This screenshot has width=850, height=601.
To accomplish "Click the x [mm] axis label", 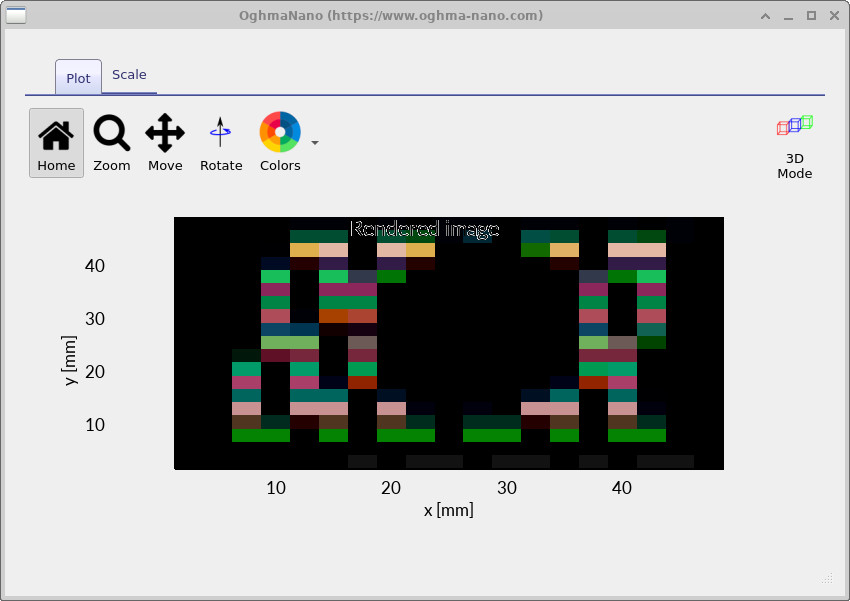I will [448, 510].
